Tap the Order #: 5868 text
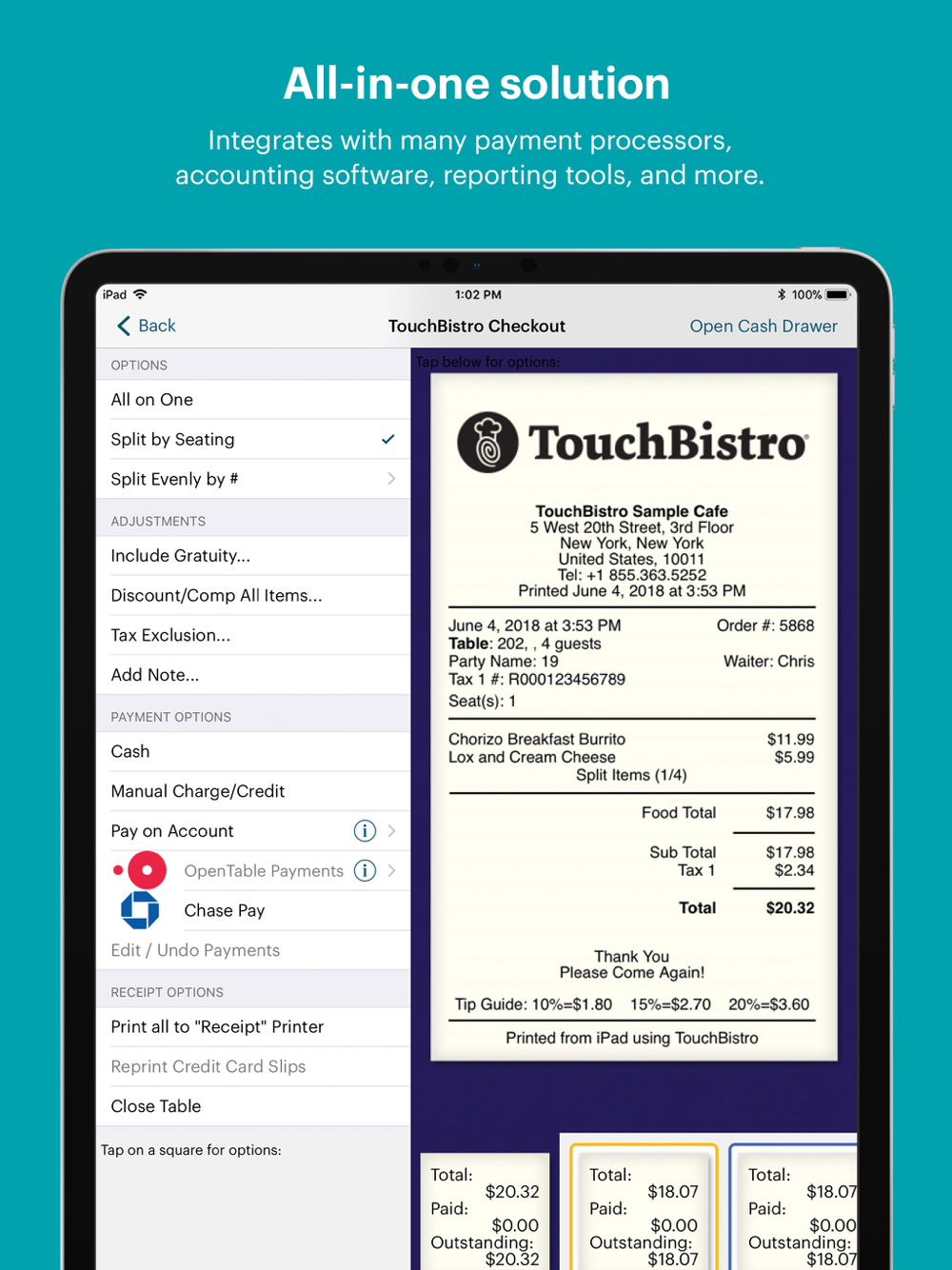The image size is (952, 1270). tap(765, 625)
